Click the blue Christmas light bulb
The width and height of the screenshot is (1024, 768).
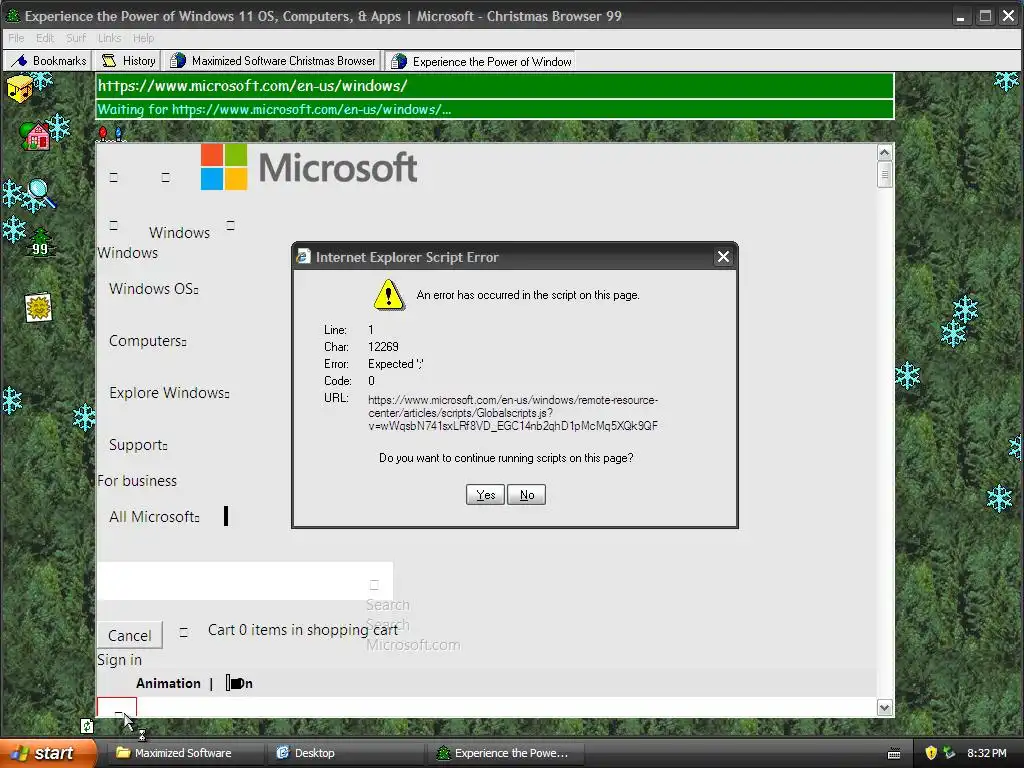coord(118,134)
